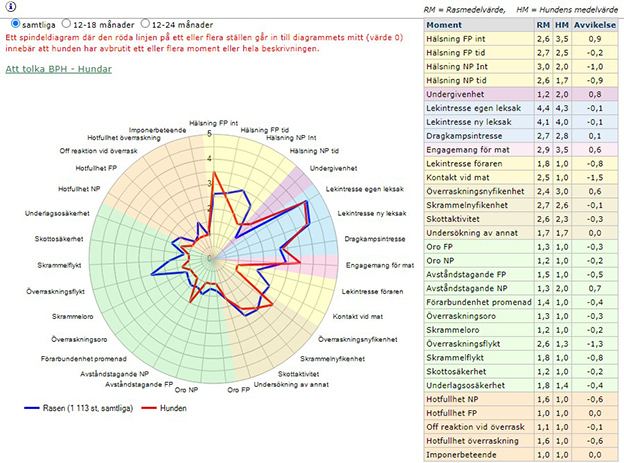Click the red abort-warning text paragraph
This screenshot has height=463, width=624.
click(x=204, y=43)
